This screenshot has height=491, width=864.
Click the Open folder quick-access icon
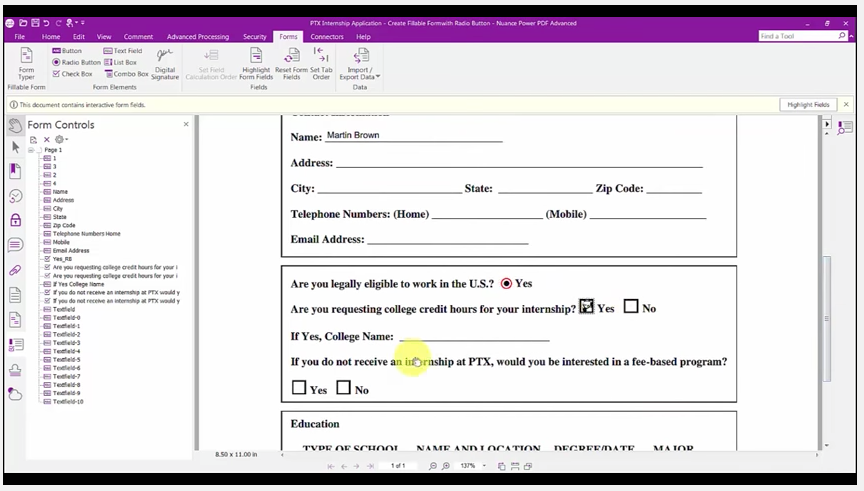(x=23, y=23)
